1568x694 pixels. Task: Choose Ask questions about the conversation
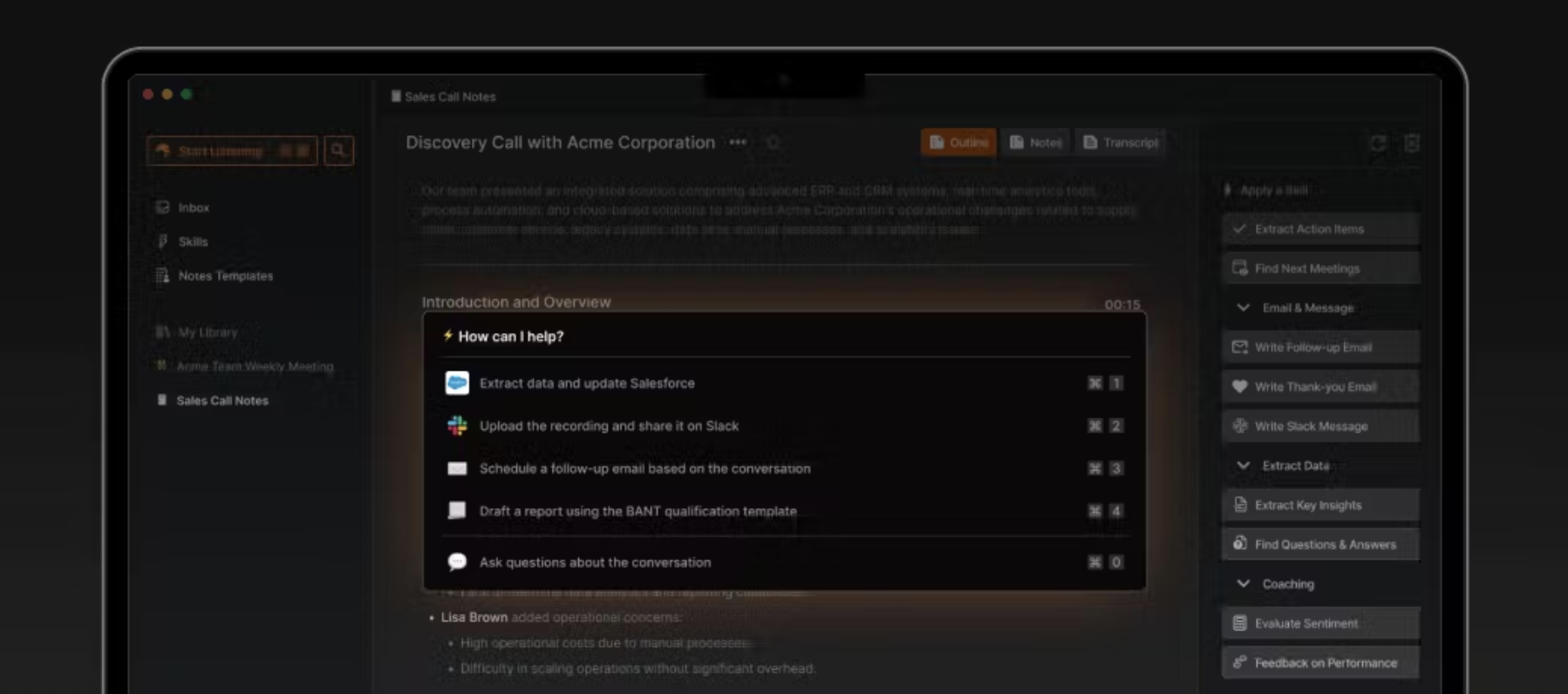tap(784, 562)
